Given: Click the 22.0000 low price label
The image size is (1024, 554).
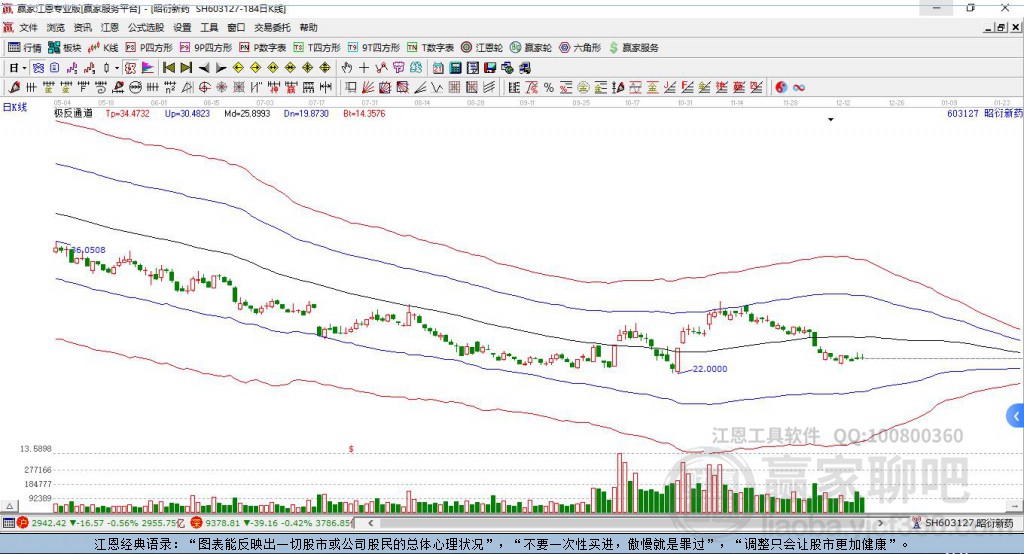Looking at the screenshot, I should (x=710, y=368).
